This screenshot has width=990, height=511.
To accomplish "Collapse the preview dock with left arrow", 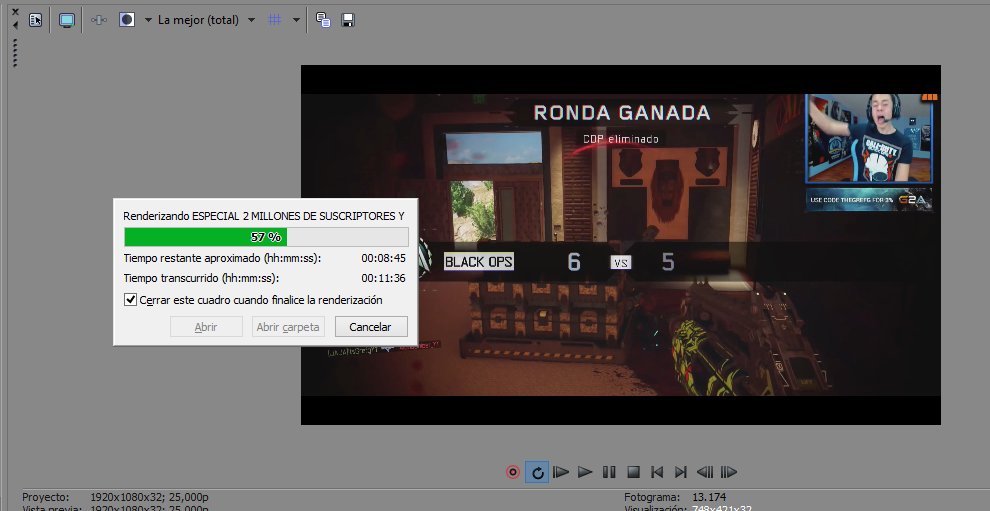I will coord(15,25).
